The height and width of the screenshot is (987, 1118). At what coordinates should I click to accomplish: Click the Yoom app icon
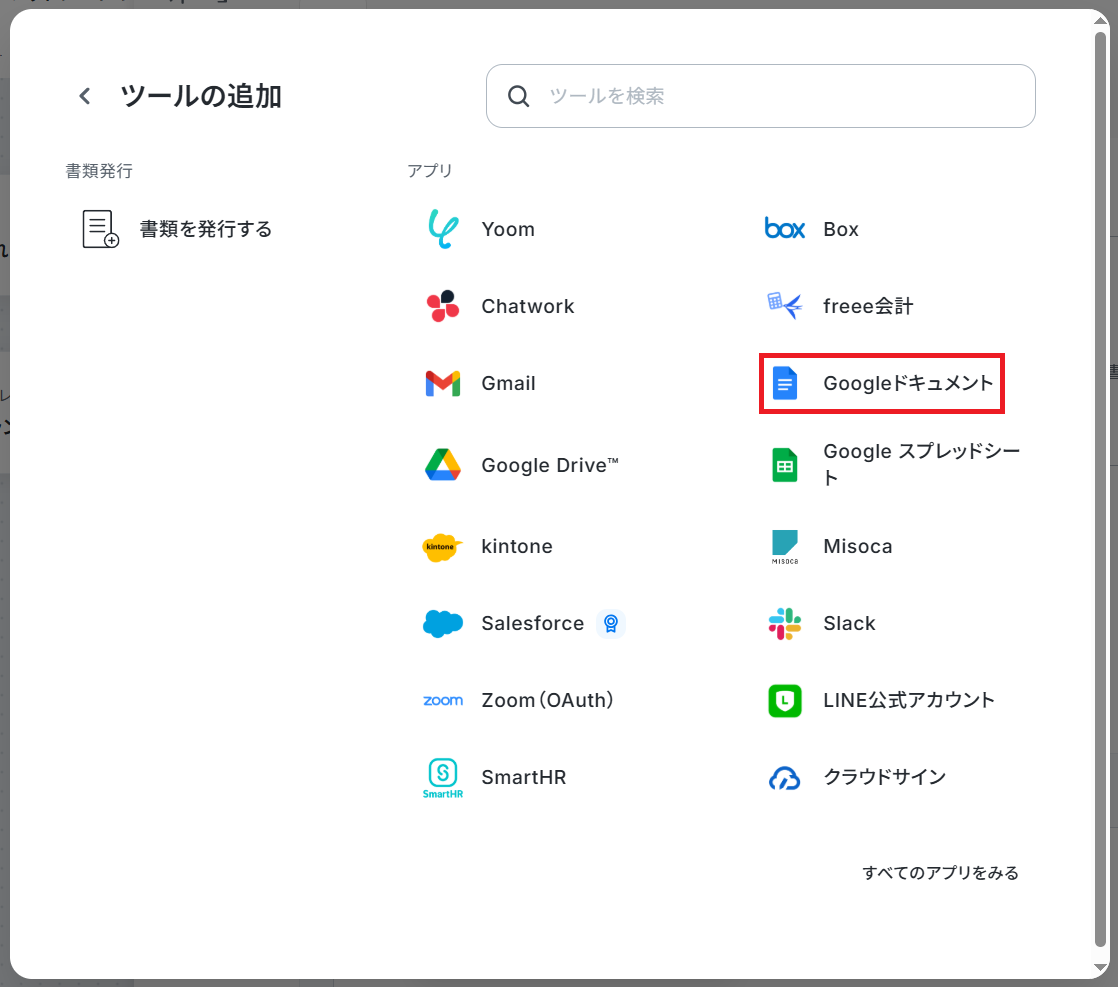click(x=443, y=229)
